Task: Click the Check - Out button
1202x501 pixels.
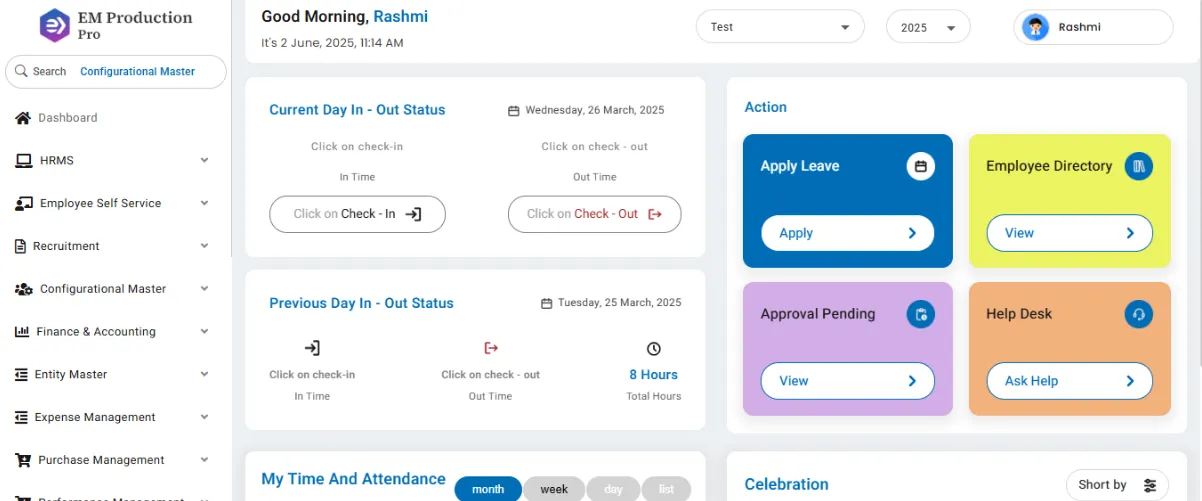Action: coord(595,214)
